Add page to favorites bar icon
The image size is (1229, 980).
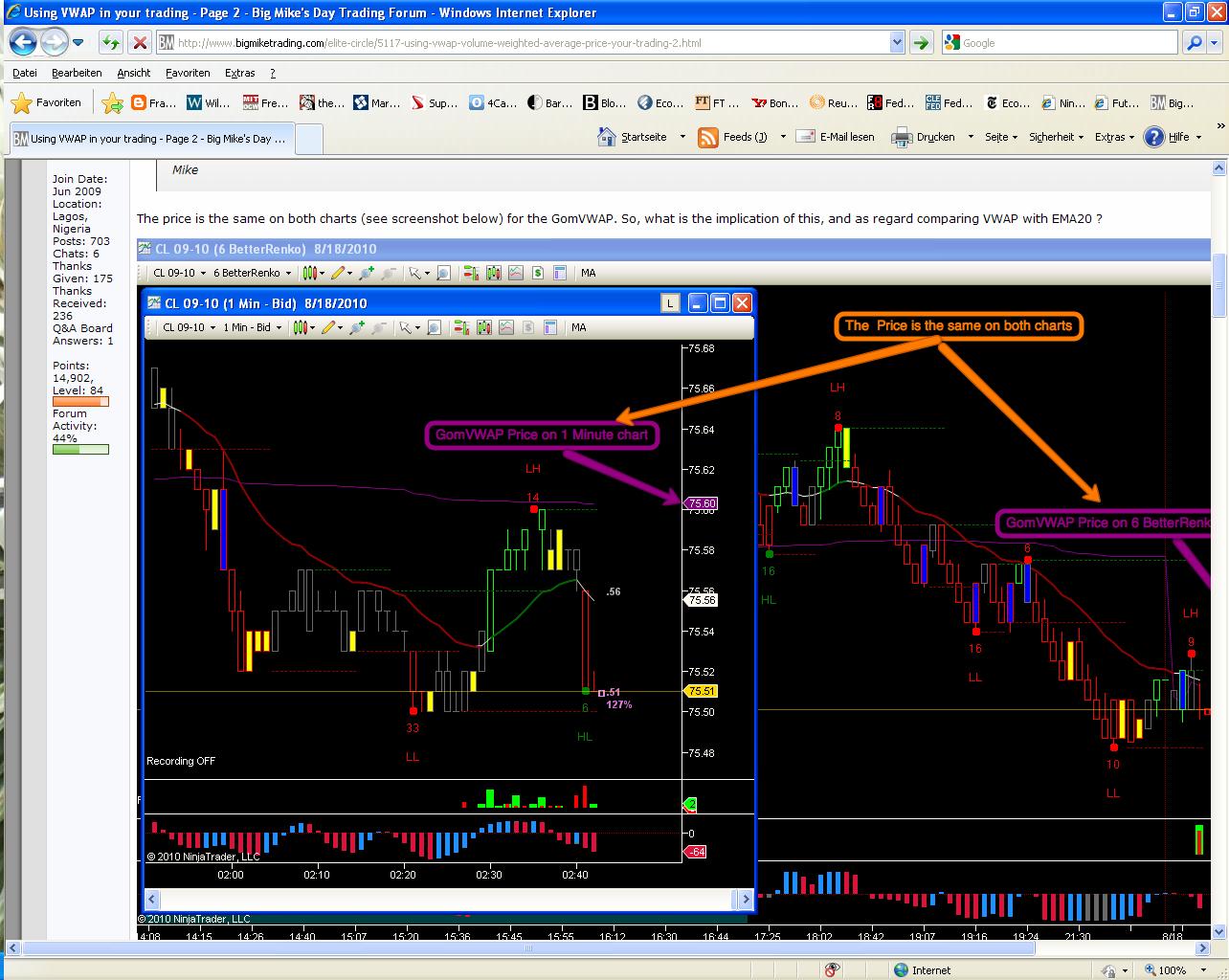[x=112, y=102]
